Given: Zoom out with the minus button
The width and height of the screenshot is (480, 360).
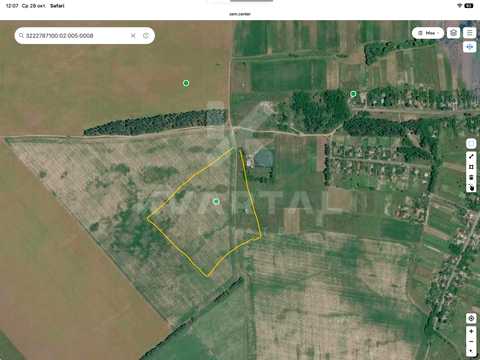Looking at the screenshot, I should pos(471,341).
